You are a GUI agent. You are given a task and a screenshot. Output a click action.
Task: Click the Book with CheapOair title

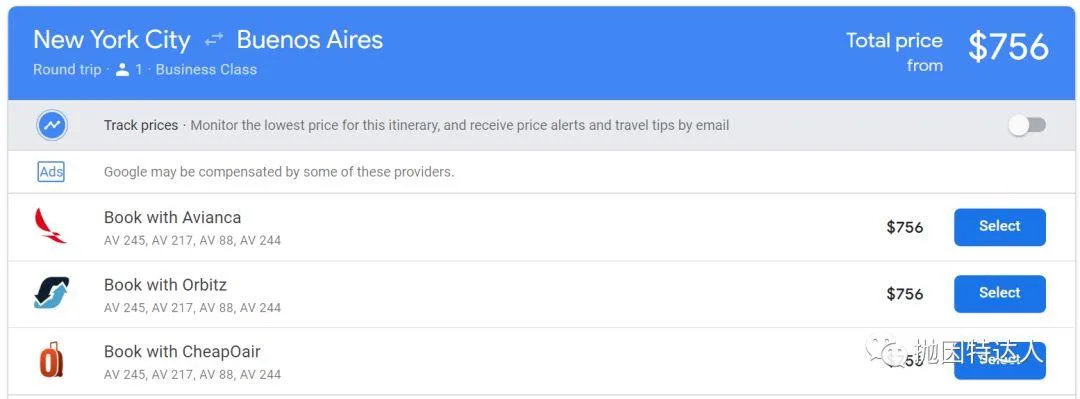(x=182, y=351)
